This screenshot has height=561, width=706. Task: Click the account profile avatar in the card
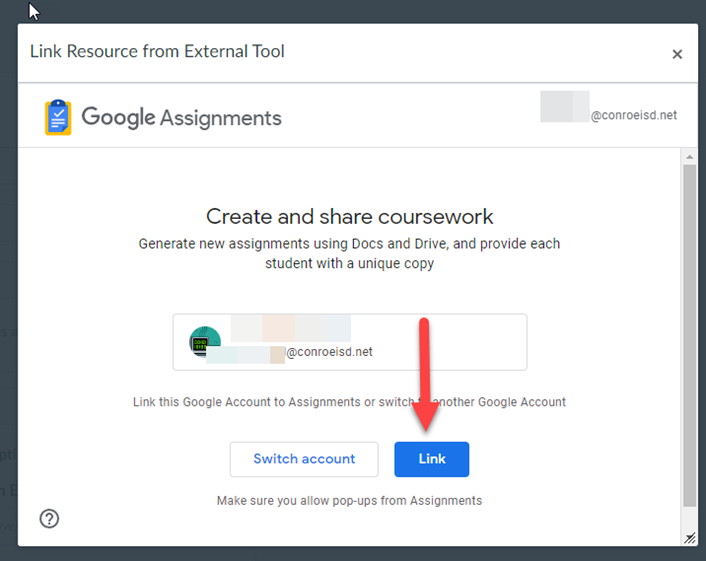205,342
